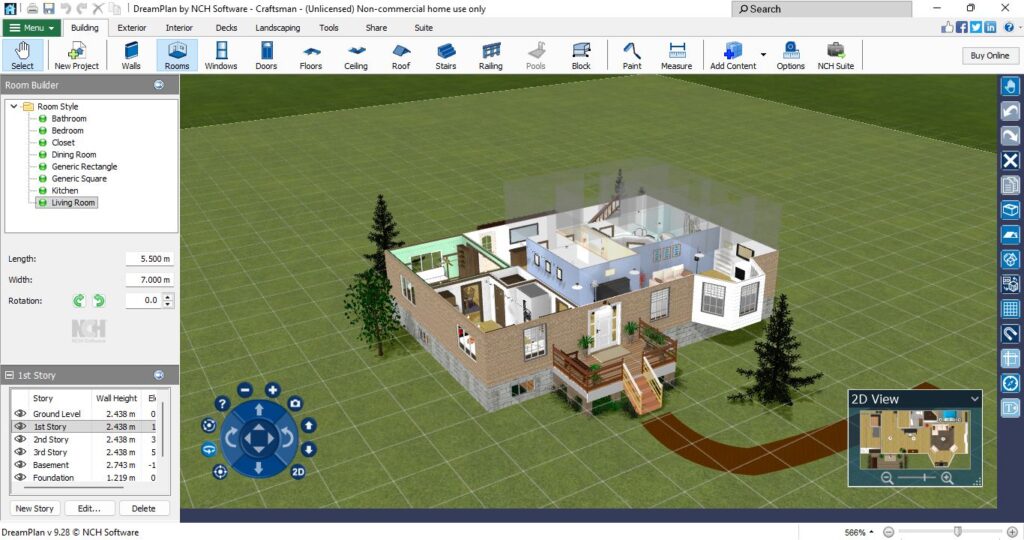The height and width of the screenshot is (540, 1024).
Task: Select Kitchen room style
Action: point(65,191)
